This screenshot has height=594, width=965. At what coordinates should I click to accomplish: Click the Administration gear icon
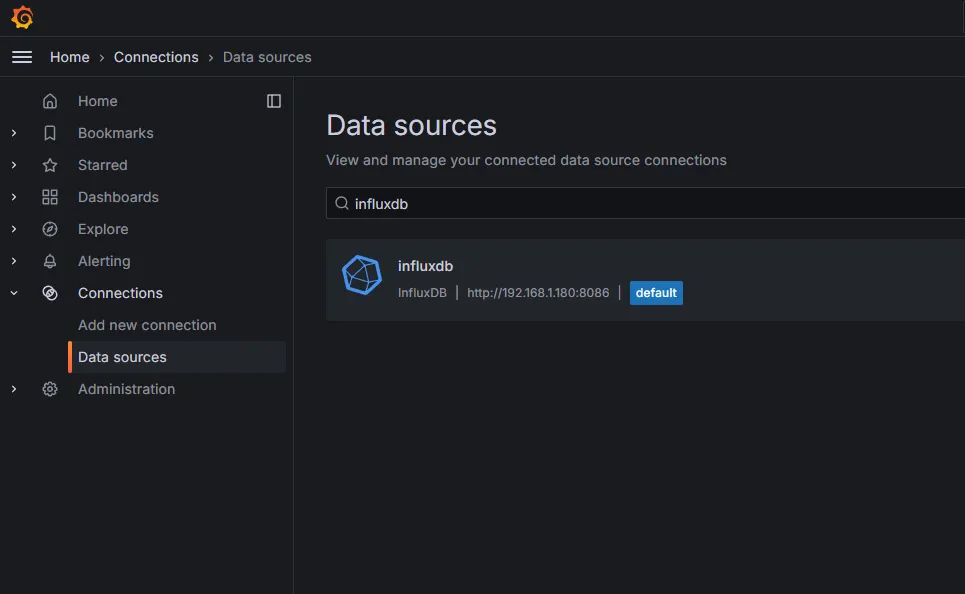click(x=50, y=389)
